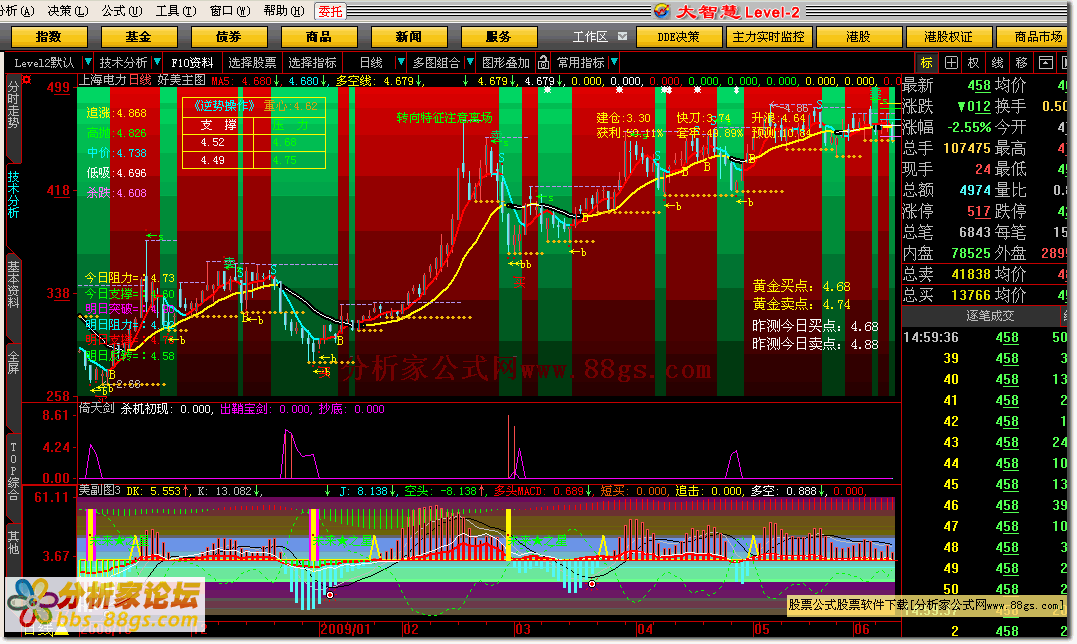The image size is (1077, 644).
Task: Click the 多图组合 toolbar label
Action: [x=436, y=62]
